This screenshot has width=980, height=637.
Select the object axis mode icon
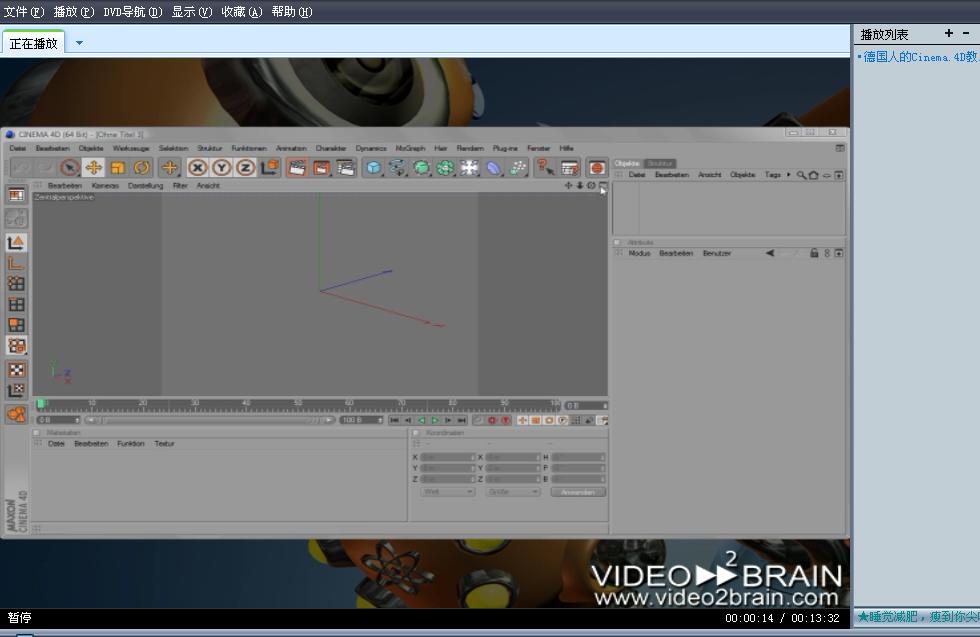click(x=16, y=263)
